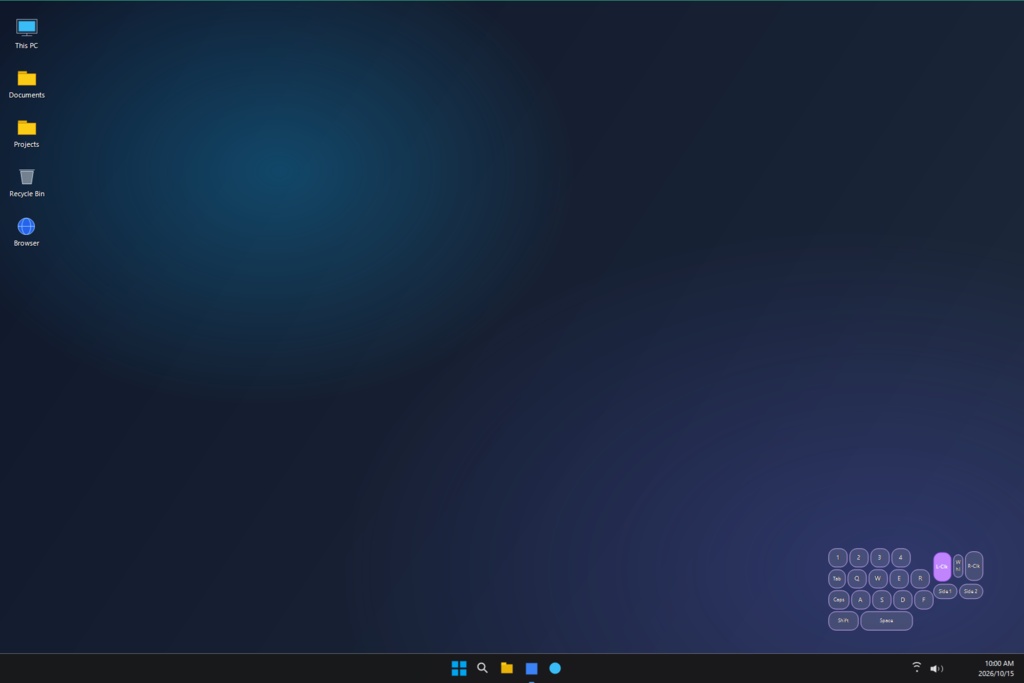Screen dimensions: 1024x683
Task: Open the volume speaker tray icon
Action: coord(936,668)
